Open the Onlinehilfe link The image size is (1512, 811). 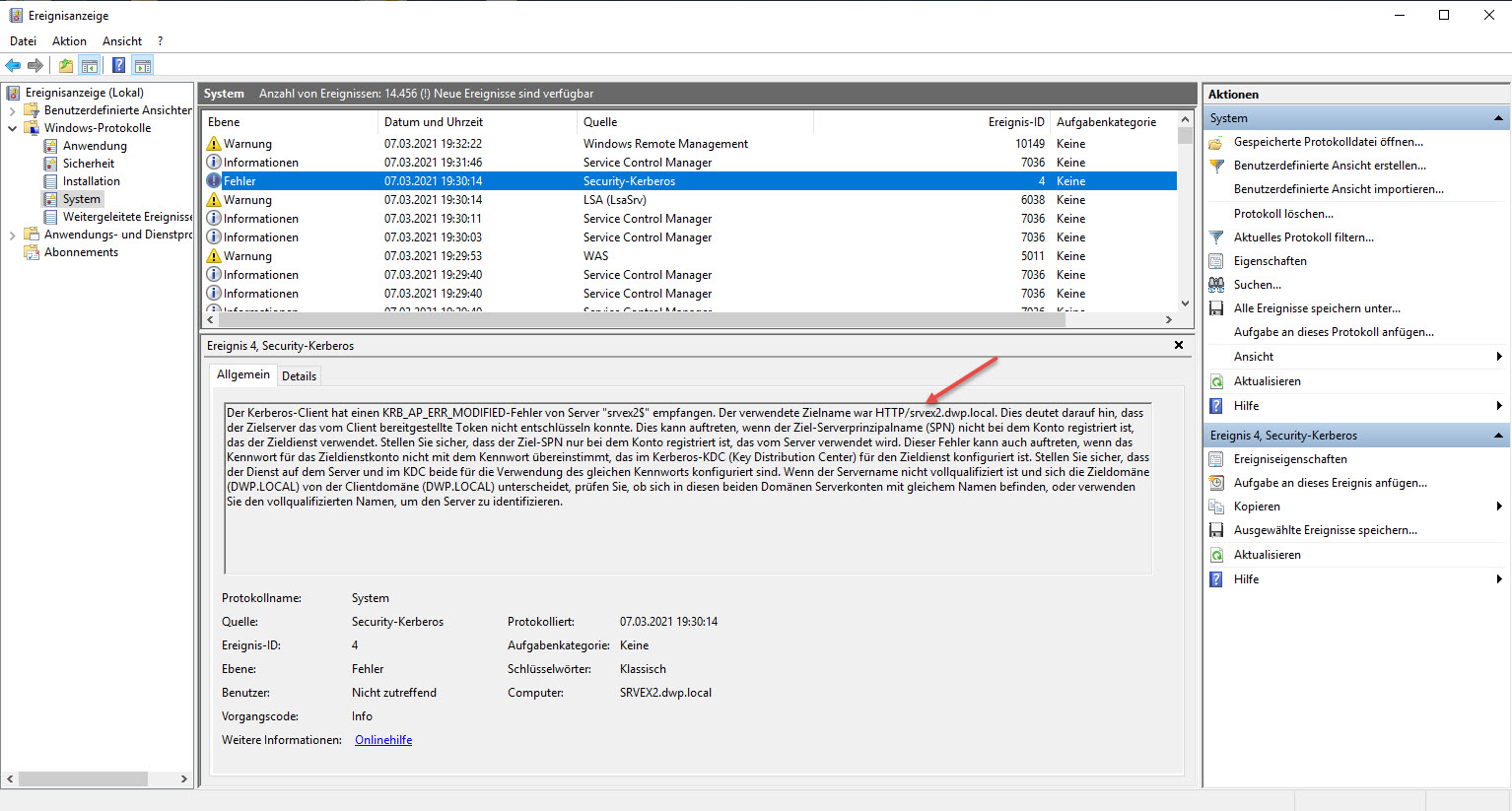pyautogui.click(x=383, y=740)
